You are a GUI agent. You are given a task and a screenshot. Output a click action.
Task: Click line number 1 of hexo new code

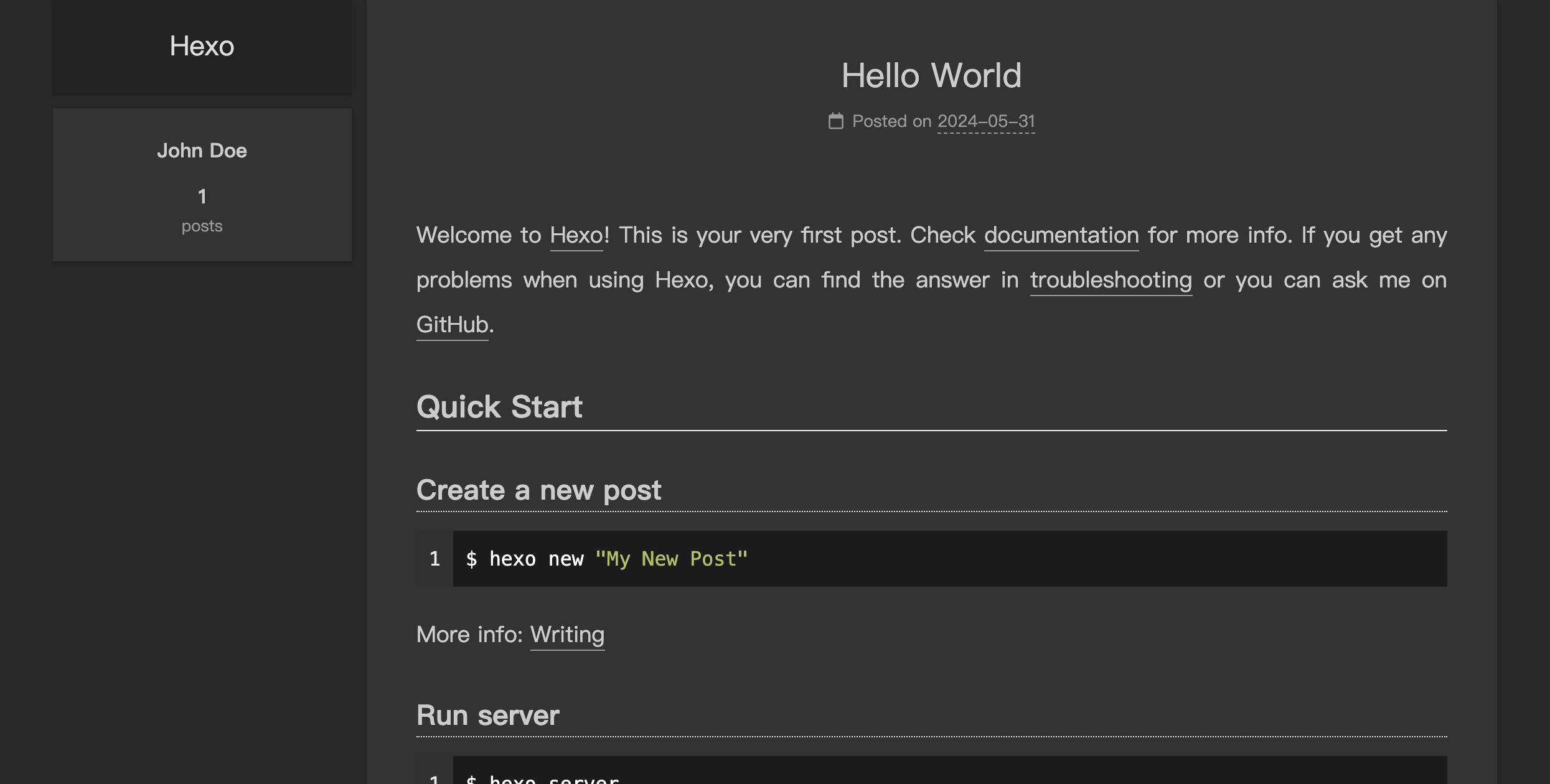click(x=434, y=559)
